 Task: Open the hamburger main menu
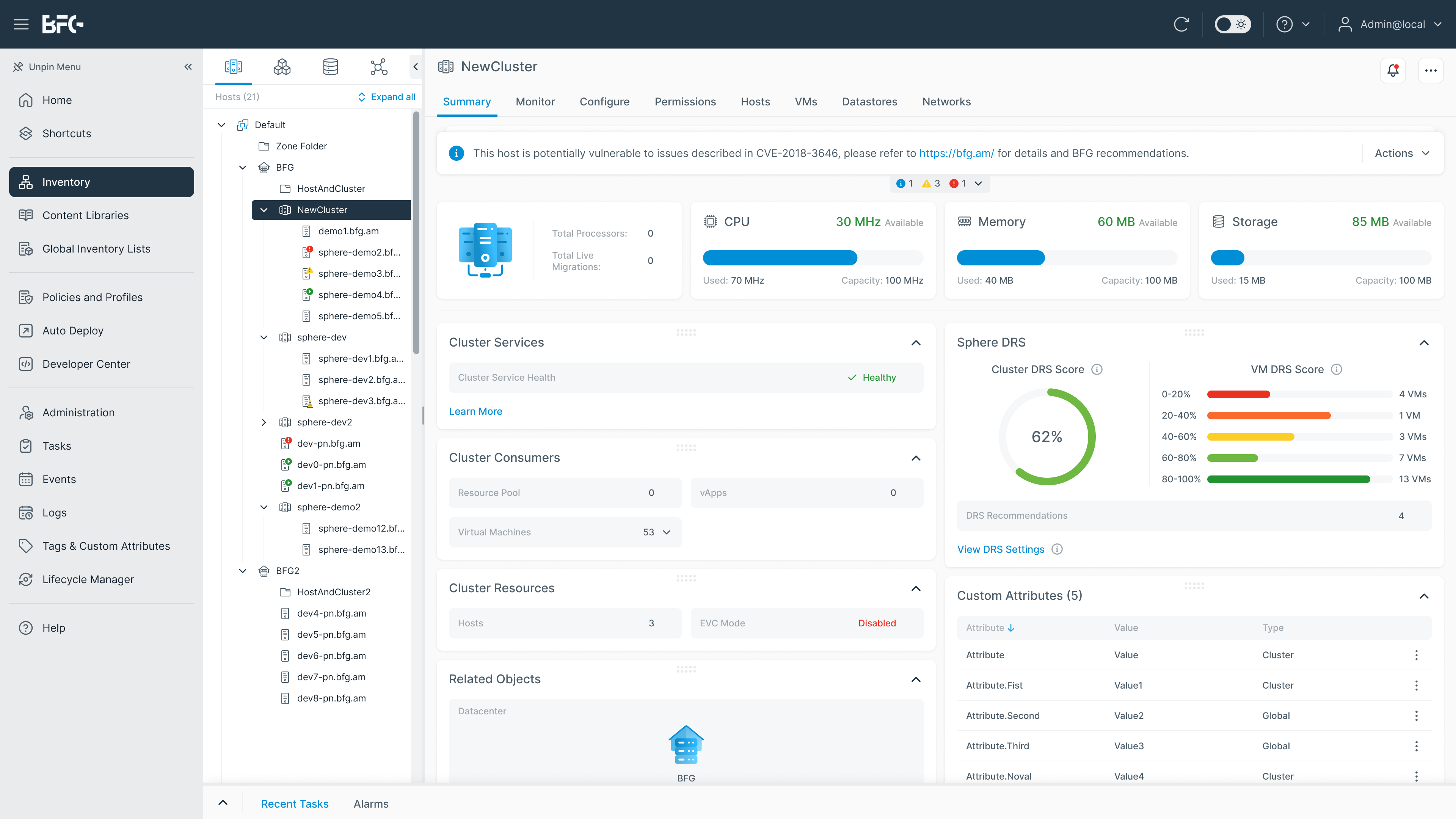coord(21,24)
